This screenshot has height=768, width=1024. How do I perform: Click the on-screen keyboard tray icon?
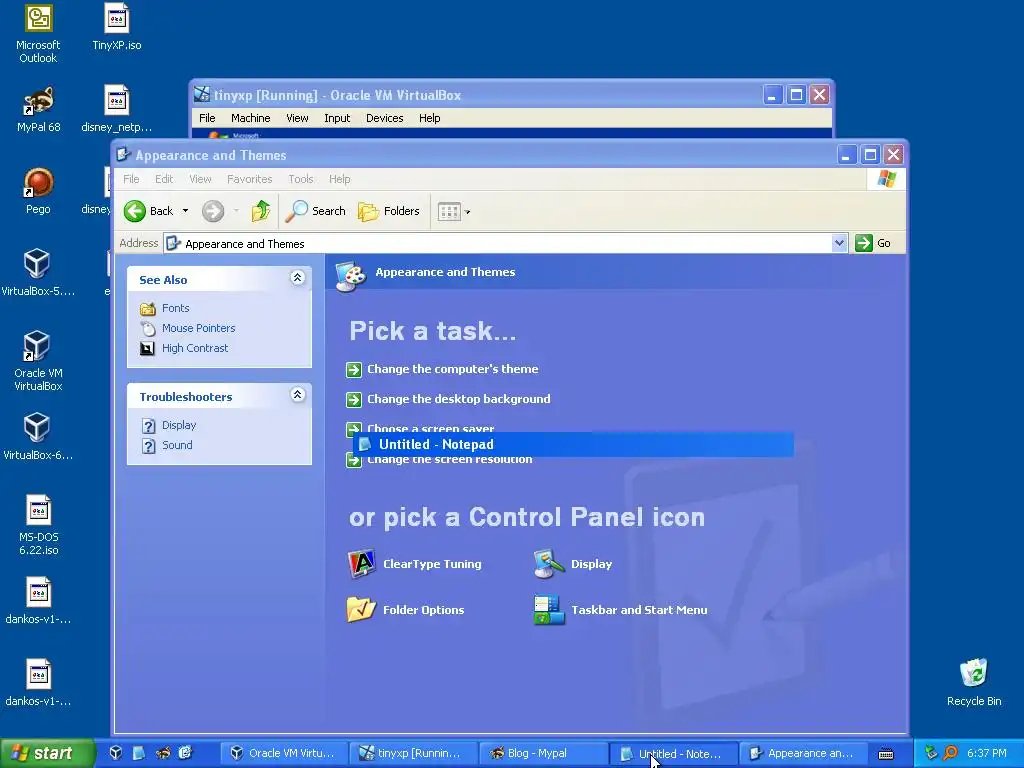pyautogui.click(x=886, y=754)
